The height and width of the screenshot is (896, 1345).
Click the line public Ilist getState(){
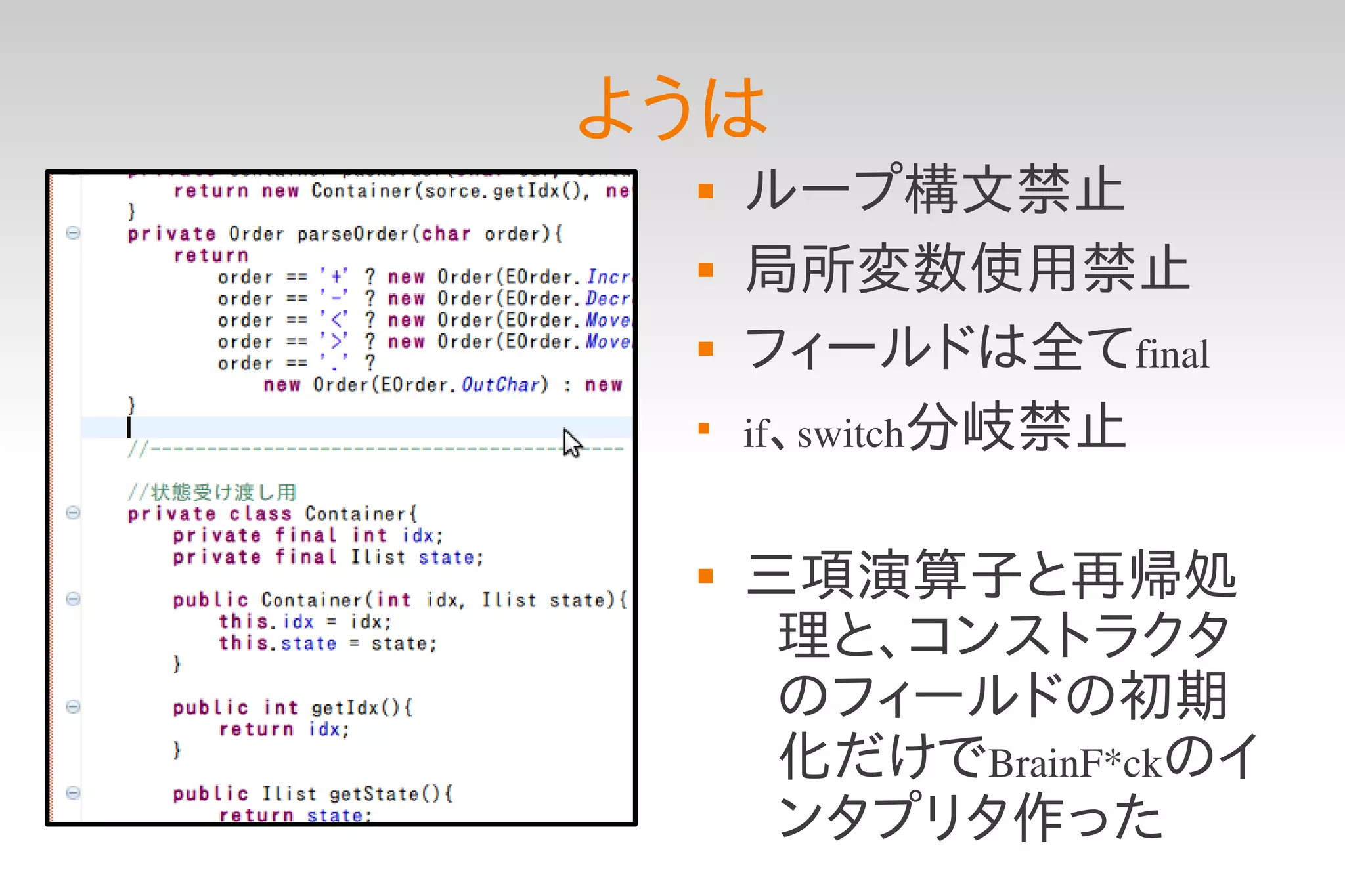point(313,794)
